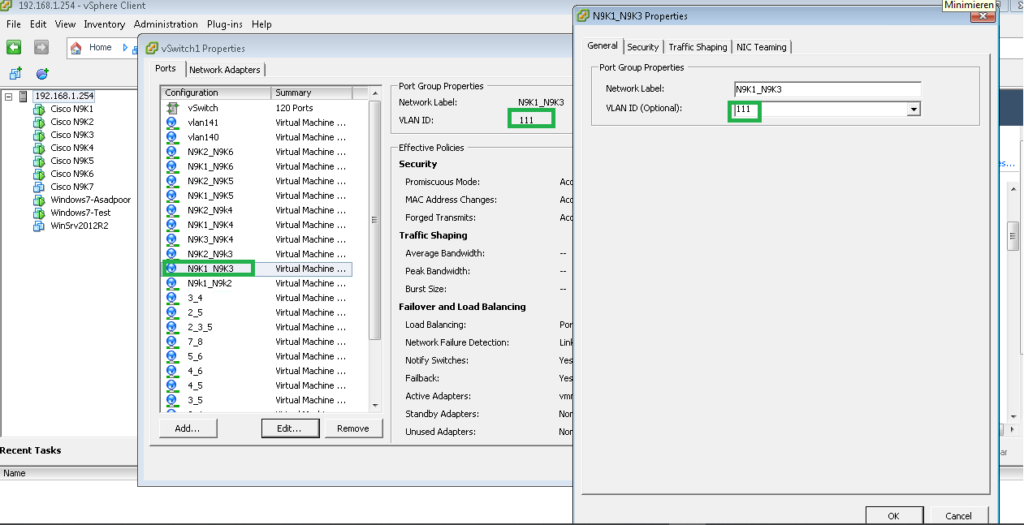This screenshot has width=1024, height=525.
Task: Click the port list scrollbar up arrow
Action: click(x=375, y=93)
